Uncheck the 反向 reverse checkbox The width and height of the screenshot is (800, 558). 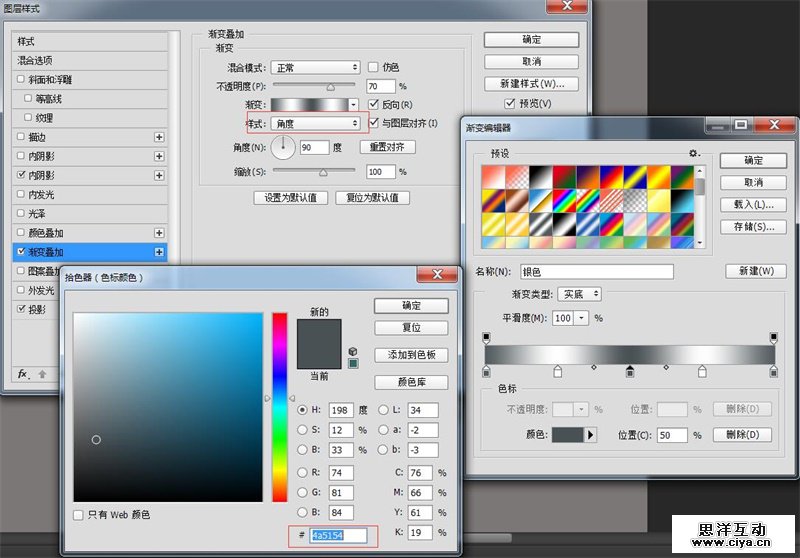(x=374, y=104)
